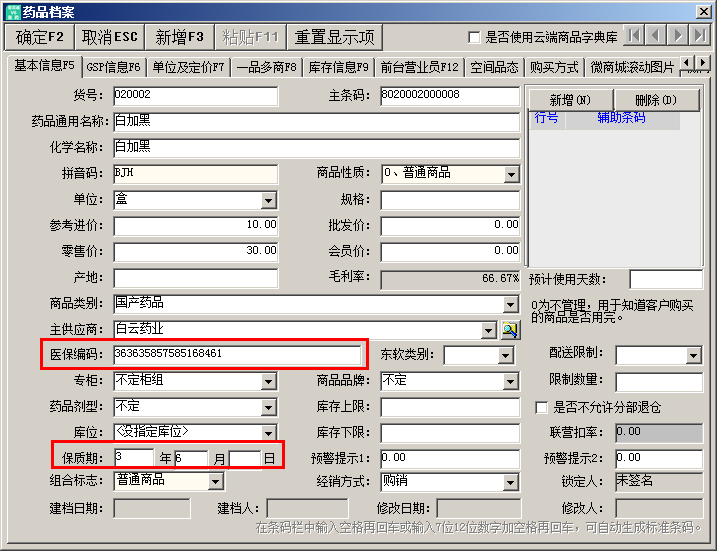Open the 库存信息F9 tab
Viewport: 717px width, 551px height.
338,68
